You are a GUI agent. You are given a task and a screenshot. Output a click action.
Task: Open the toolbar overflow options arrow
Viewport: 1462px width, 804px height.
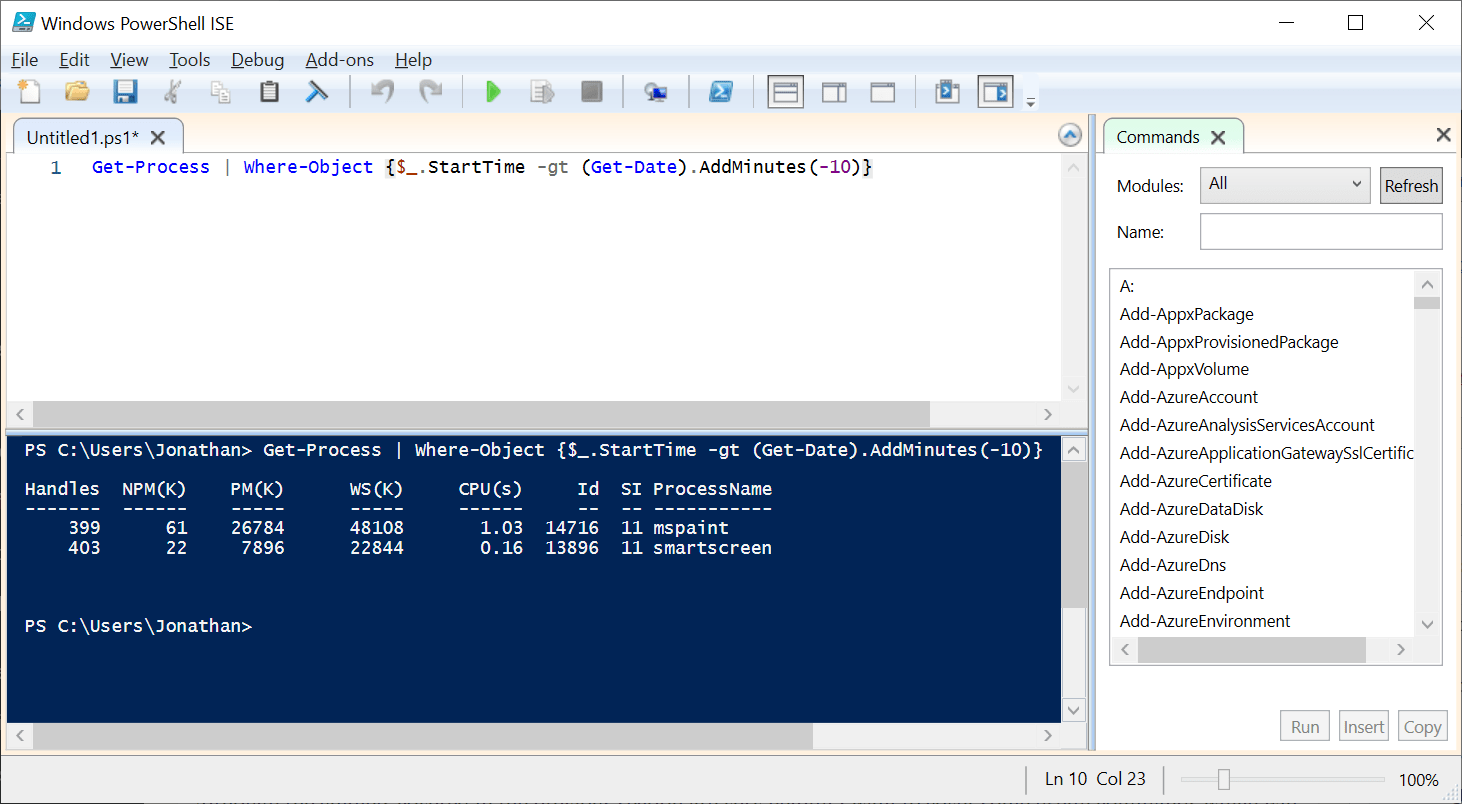click(x=1031, y=100)
